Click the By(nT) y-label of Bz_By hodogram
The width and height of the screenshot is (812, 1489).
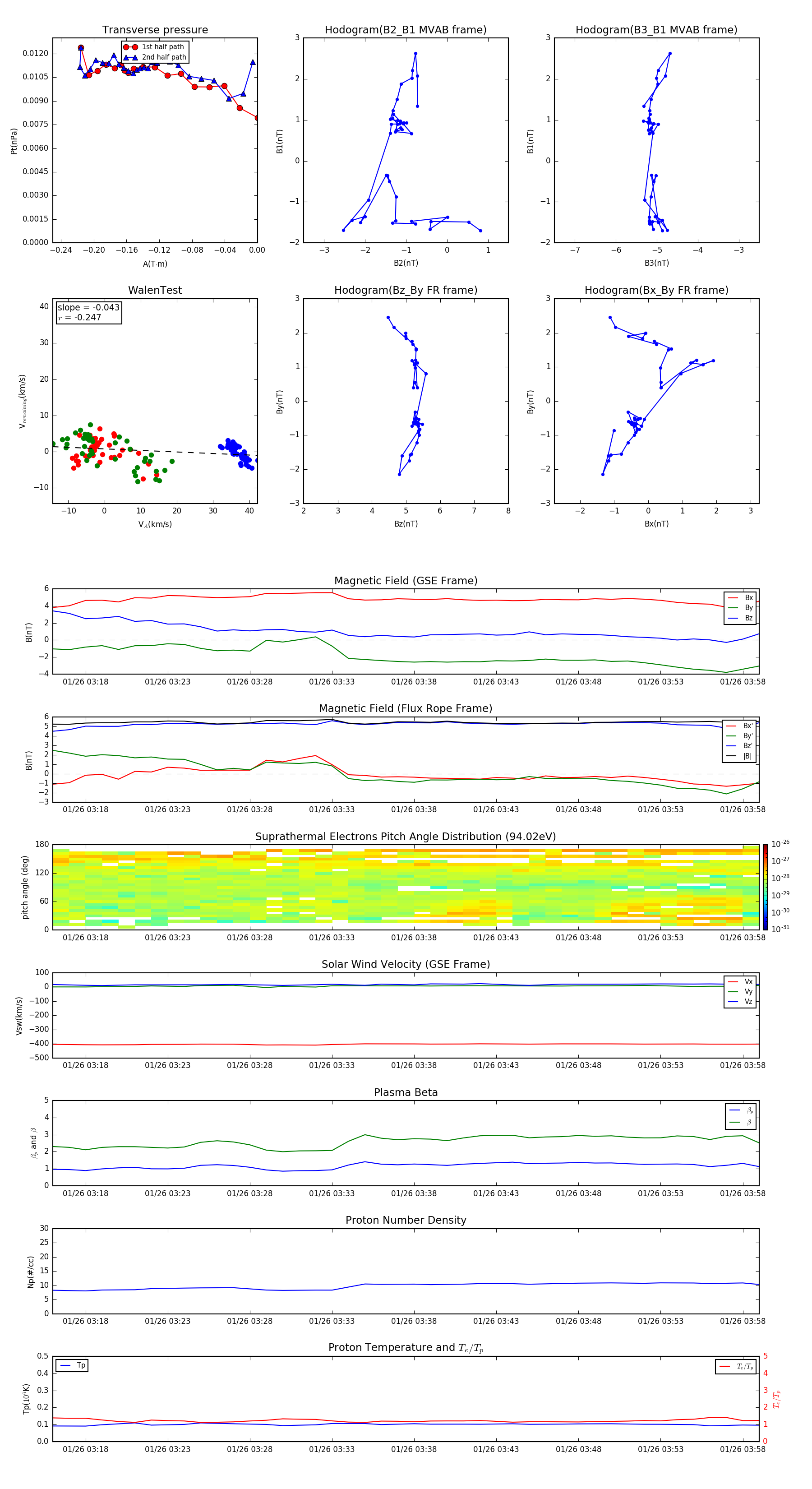click(x=280, y=402)
